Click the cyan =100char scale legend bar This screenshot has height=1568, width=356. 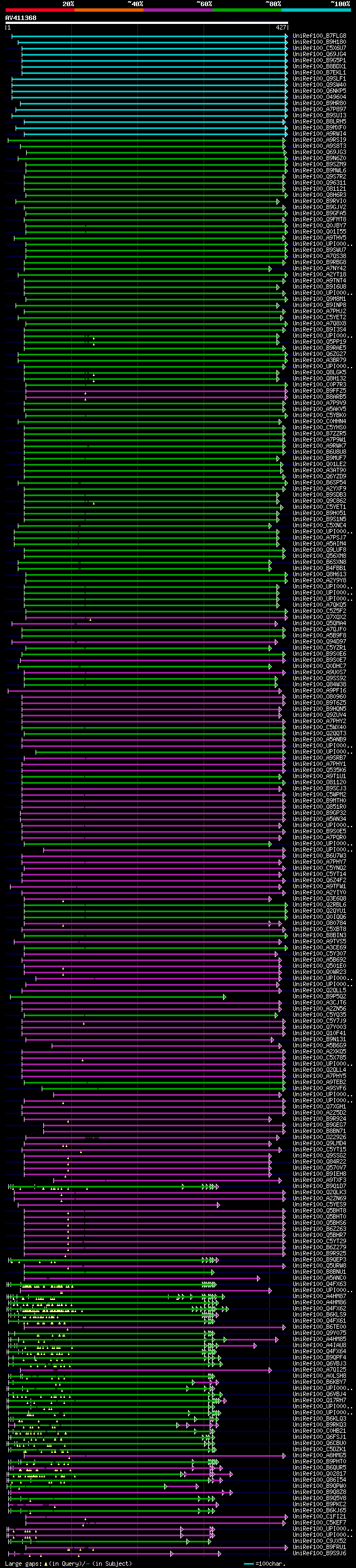(248, 1564)
